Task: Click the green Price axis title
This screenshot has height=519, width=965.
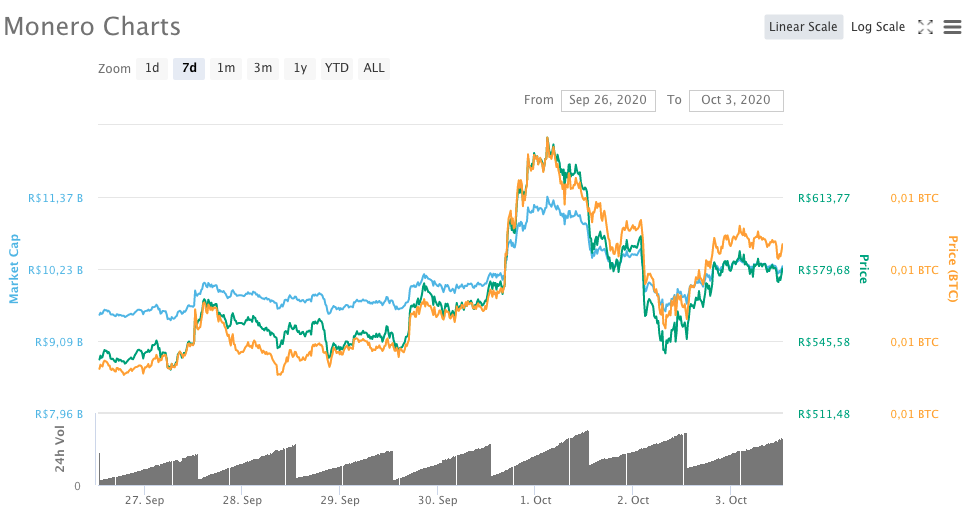Action: (863, 269)
